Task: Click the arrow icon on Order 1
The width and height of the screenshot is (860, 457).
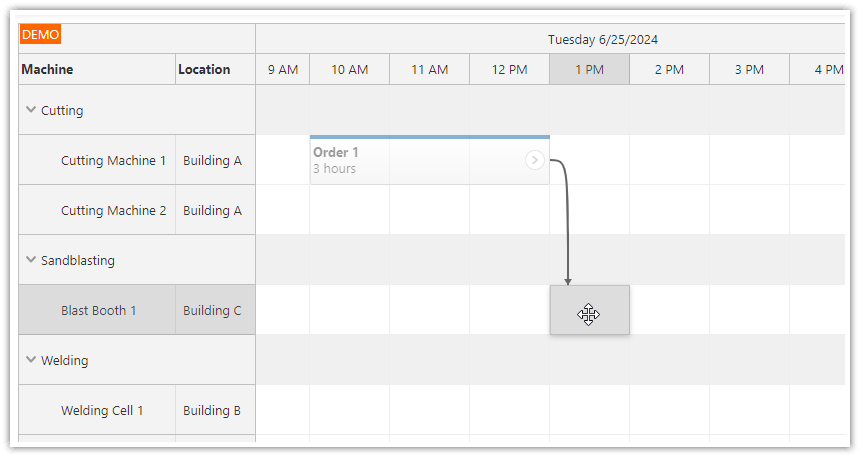Action: [535, 160]
